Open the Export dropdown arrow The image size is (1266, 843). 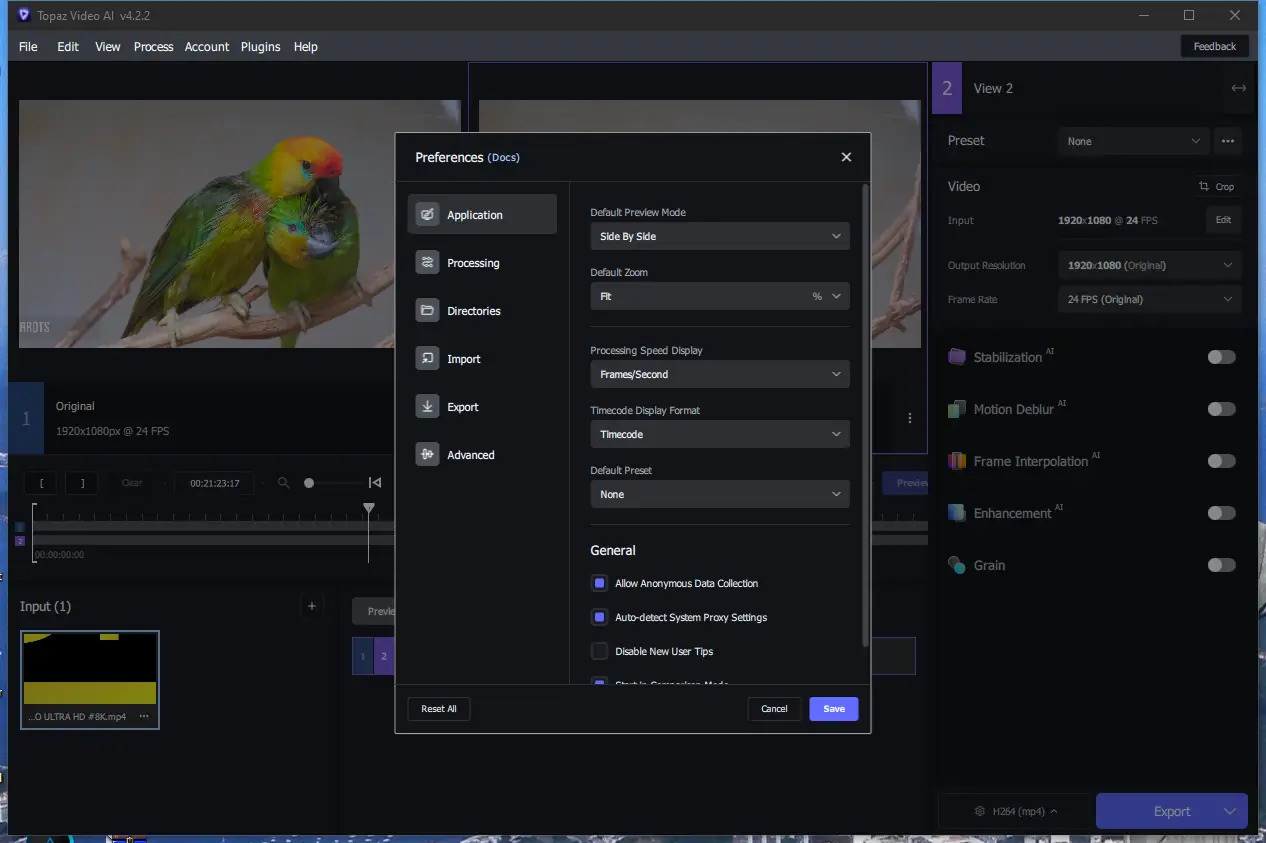[x=1230, y=811]
